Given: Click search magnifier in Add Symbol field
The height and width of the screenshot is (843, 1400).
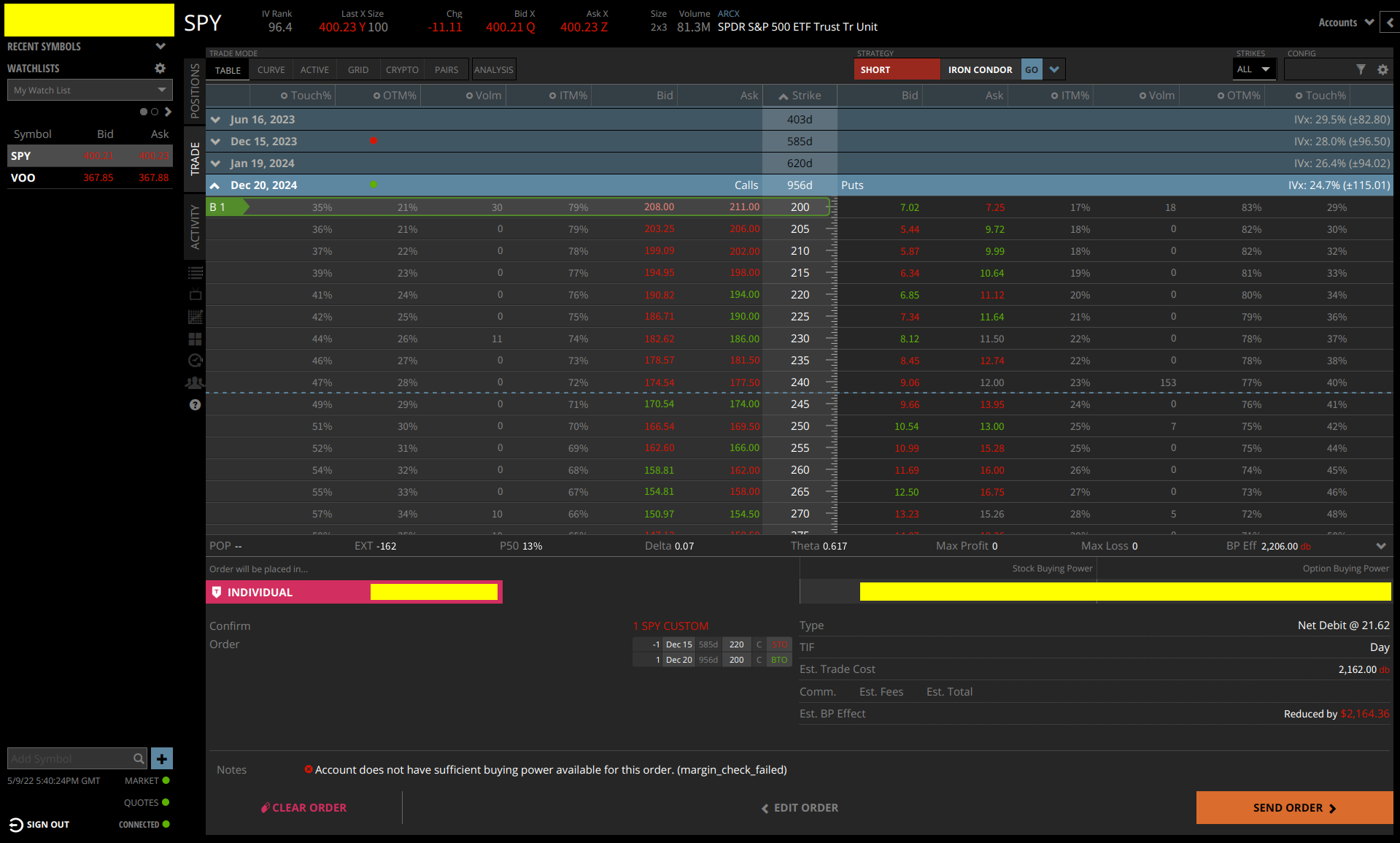Looking at the screenshot, I should point(139,758).
